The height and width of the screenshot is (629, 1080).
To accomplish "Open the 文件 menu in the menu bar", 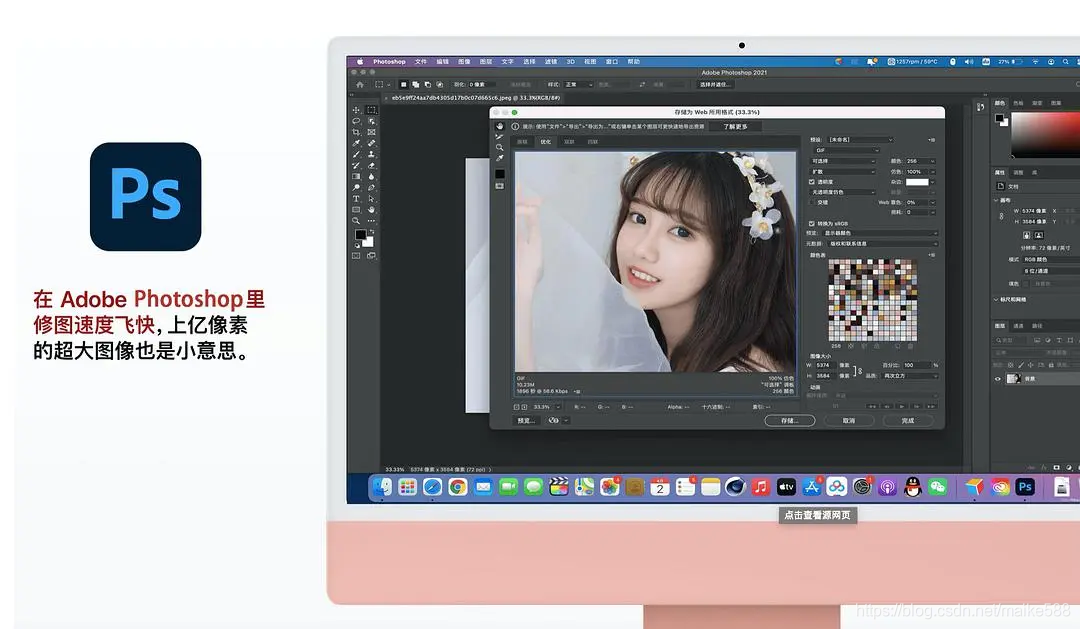I will (421, 62).
